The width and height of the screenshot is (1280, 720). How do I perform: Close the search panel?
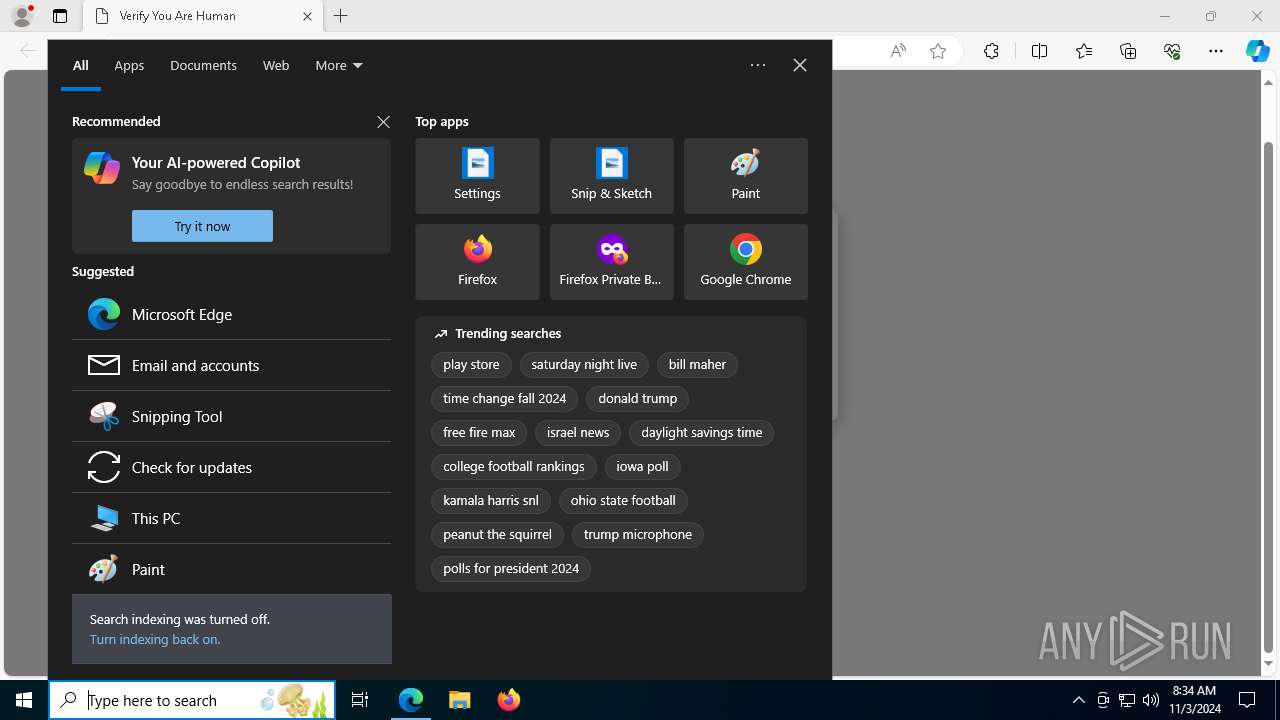pyautogui.click(x=800, y=65)
